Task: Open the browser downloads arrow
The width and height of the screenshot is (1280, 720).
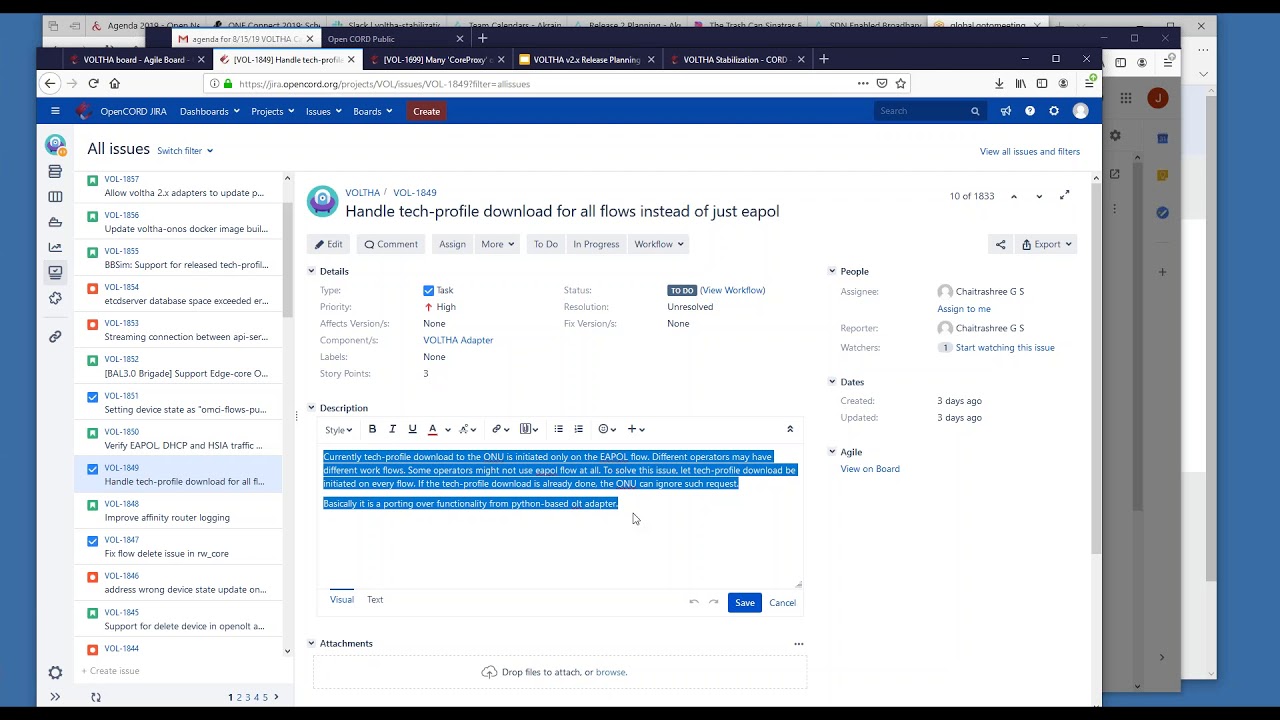Action: click(x=999, y=84)
